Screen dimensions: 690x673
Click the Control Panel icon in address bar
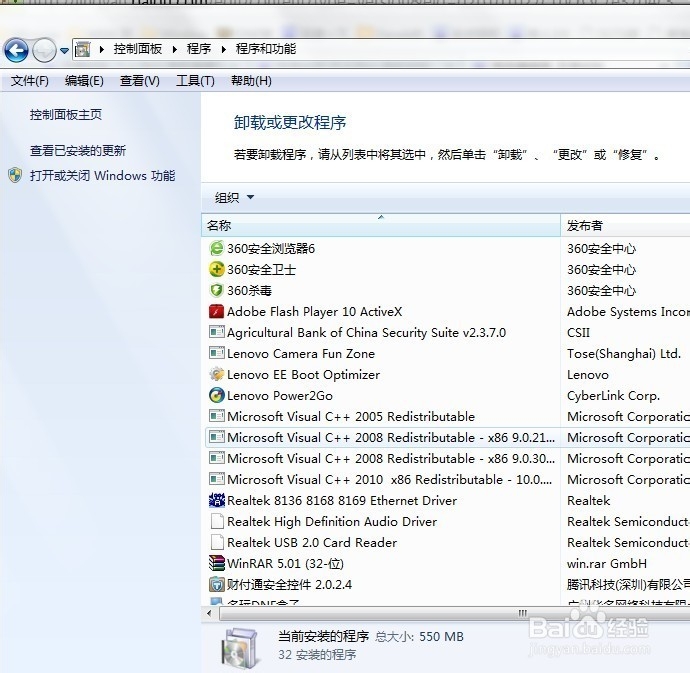[x=82, y=49]
